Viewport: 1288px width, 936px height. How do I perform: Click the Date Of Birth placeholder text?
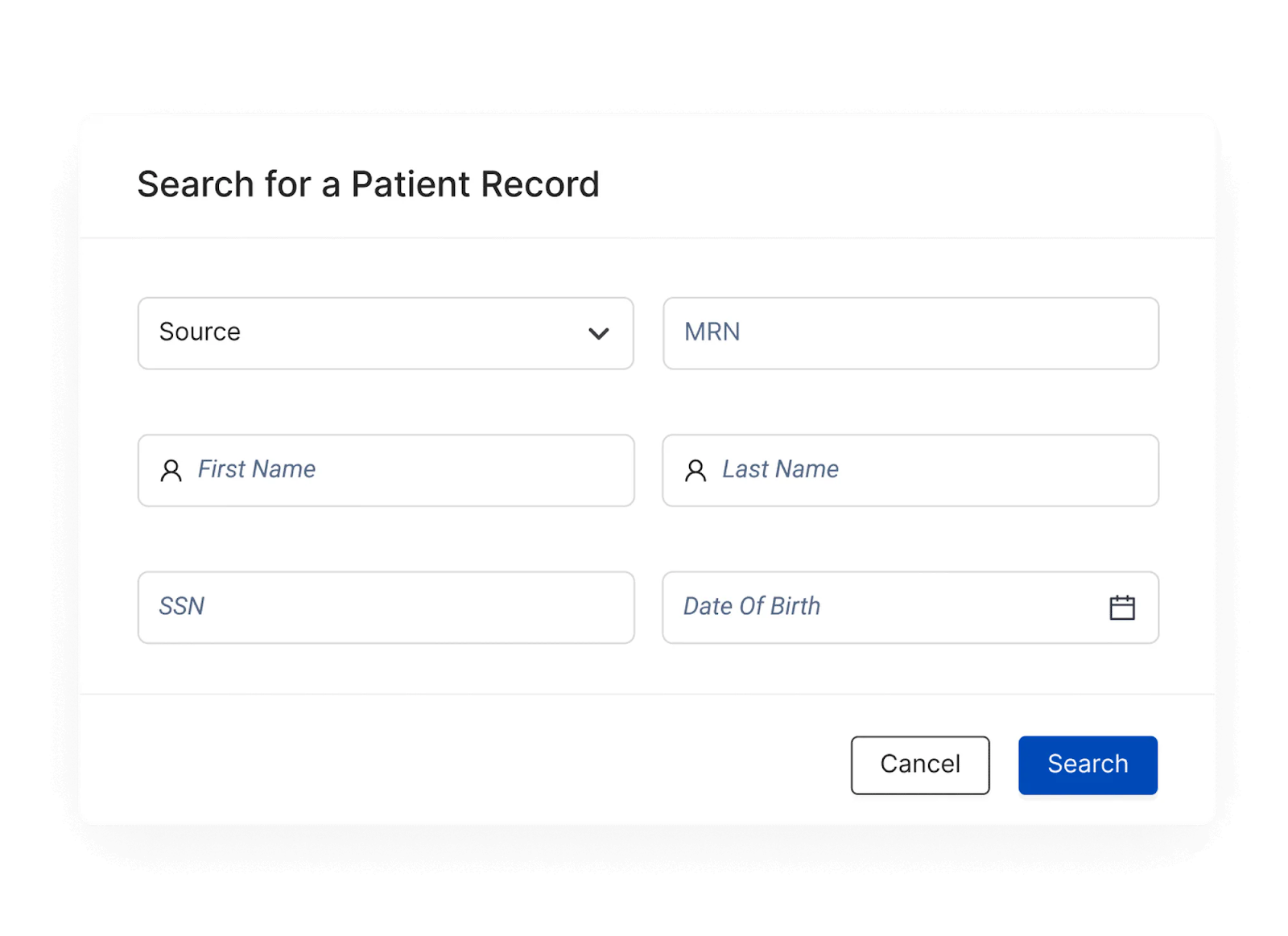pyautogui.click(x=752, y=606)
